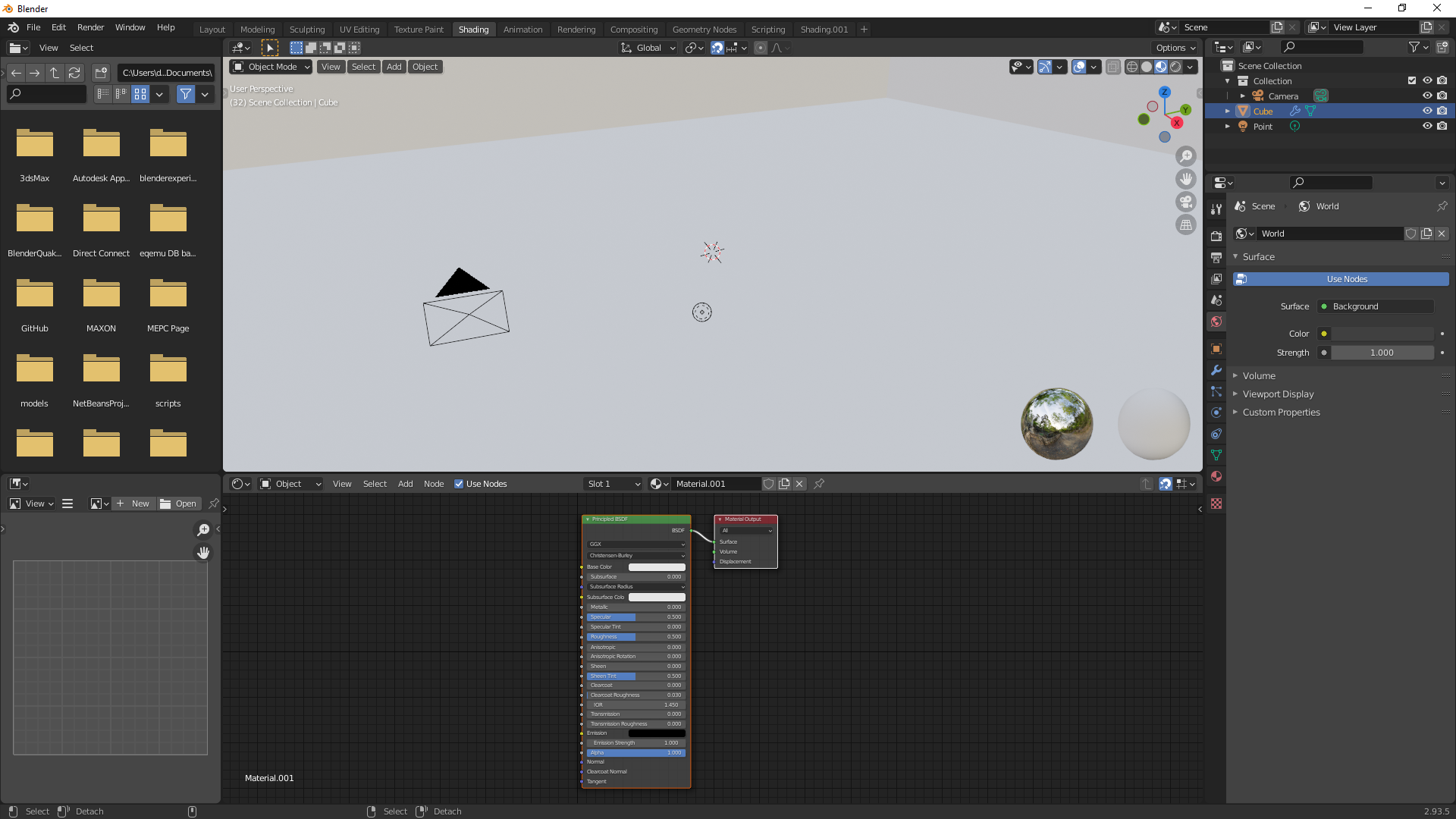Open Scene properties tab icon

1216,300
